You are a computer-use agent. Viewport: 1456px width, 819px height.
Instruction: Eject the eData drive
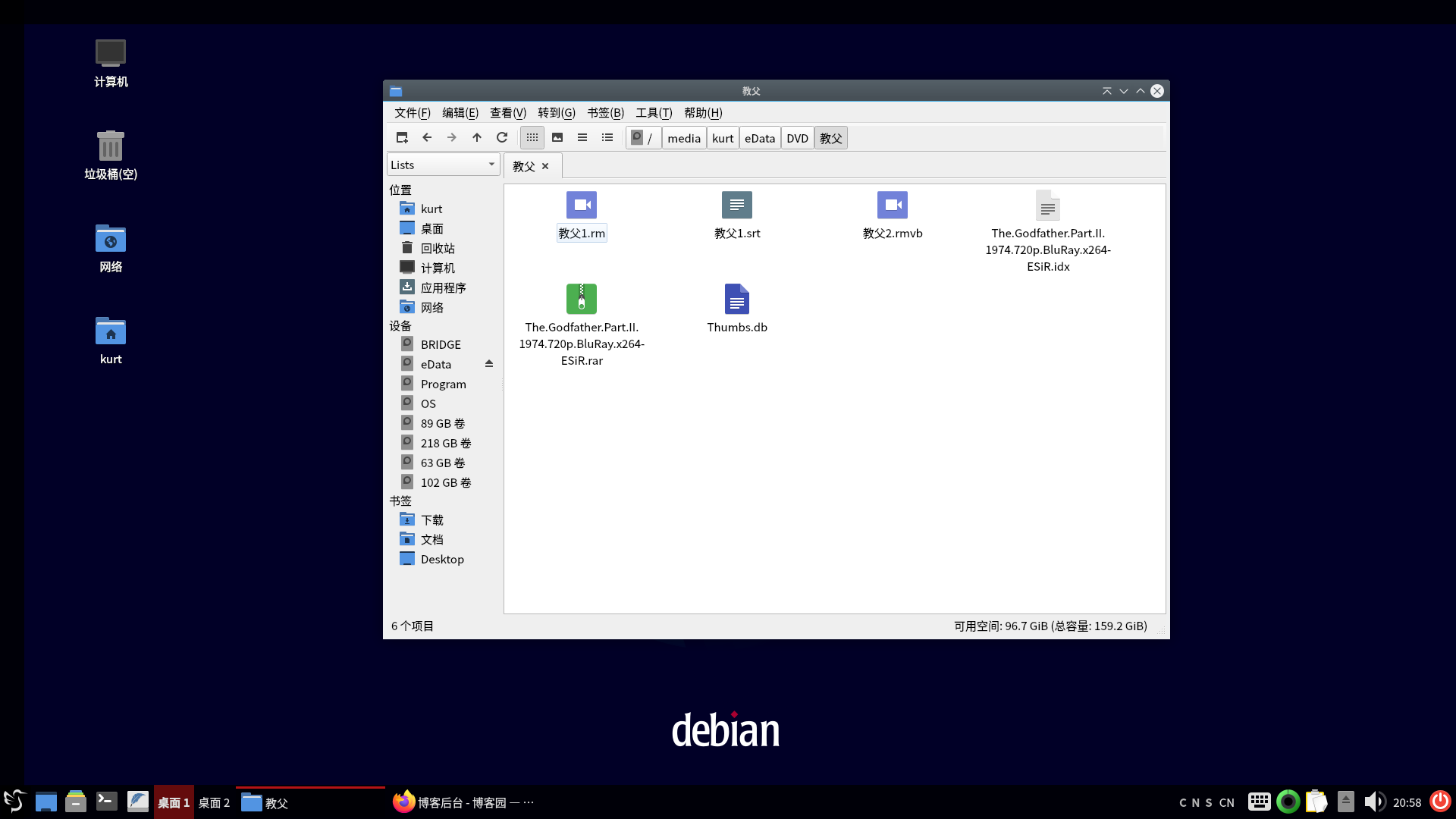(489, 364)
